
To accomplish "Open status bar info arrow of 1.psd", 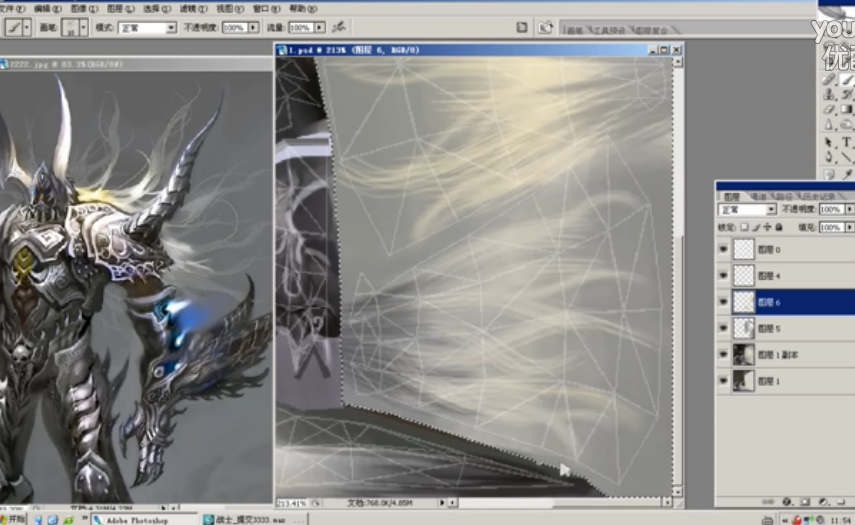I will pos(442,503).
